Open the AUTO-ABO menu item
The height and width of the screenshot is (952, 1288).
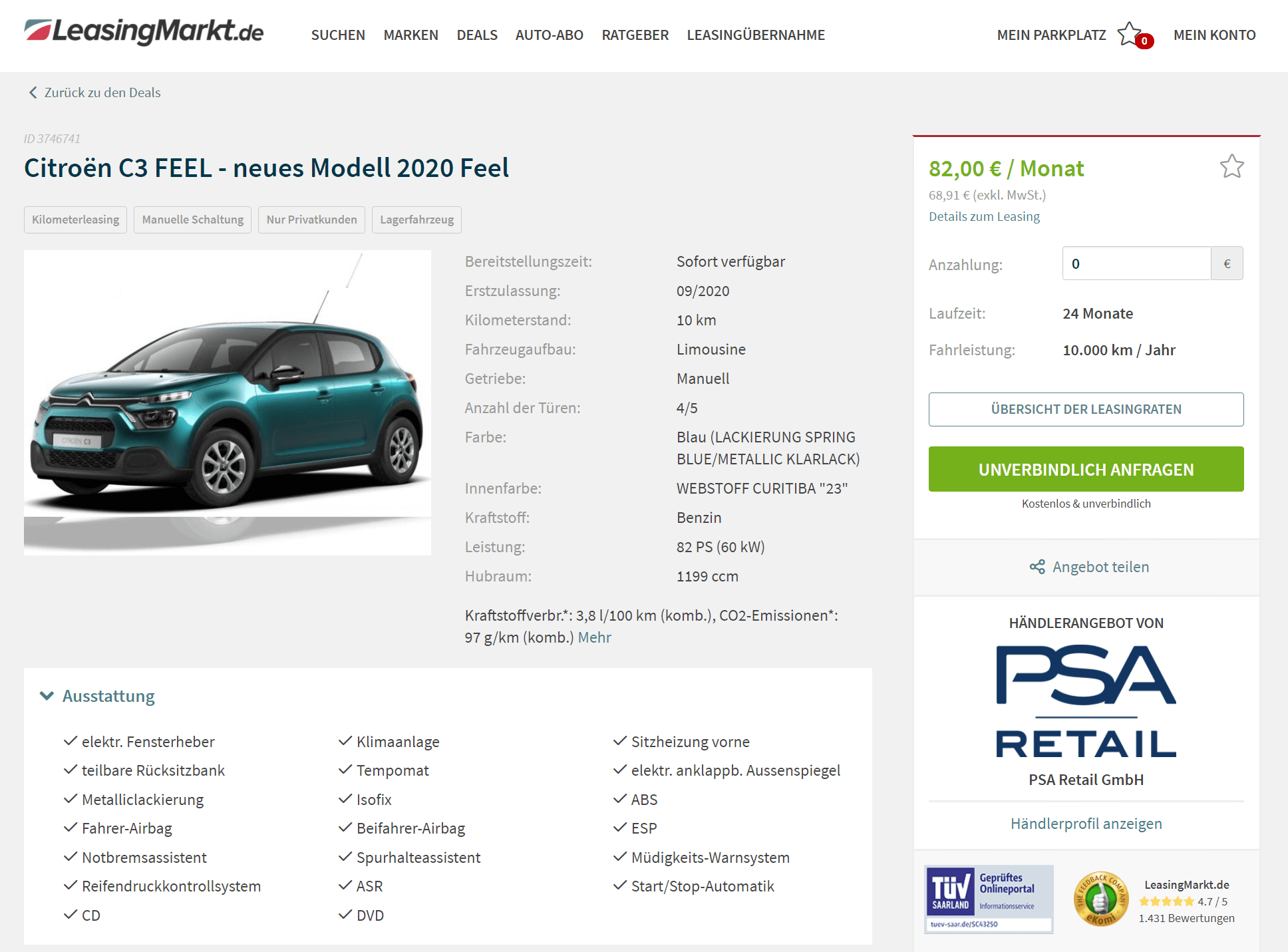(549, 35)
